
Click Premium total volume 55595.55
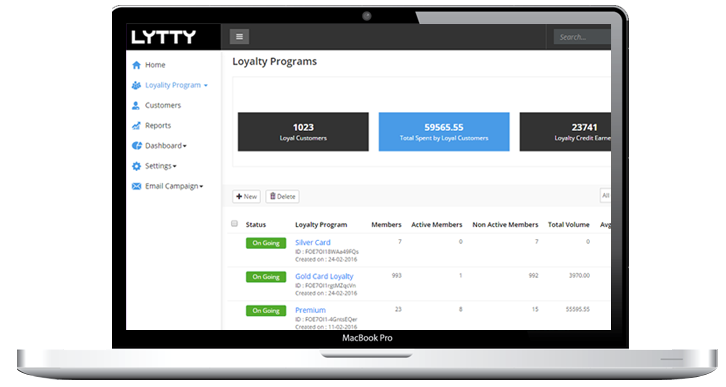point(577,309)
